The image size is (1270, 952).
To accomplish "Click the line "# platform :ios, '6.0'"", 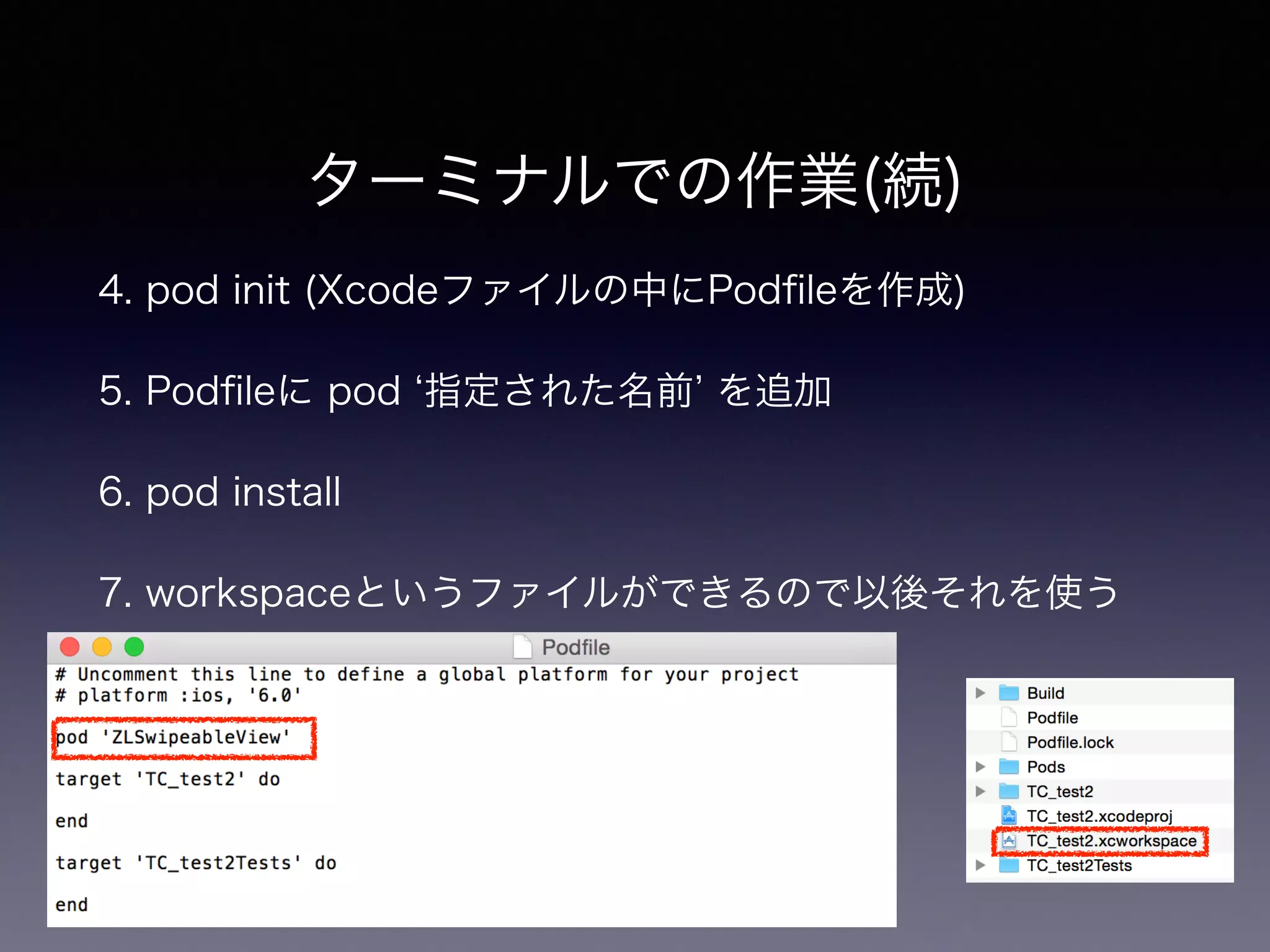I will point(178,695).
